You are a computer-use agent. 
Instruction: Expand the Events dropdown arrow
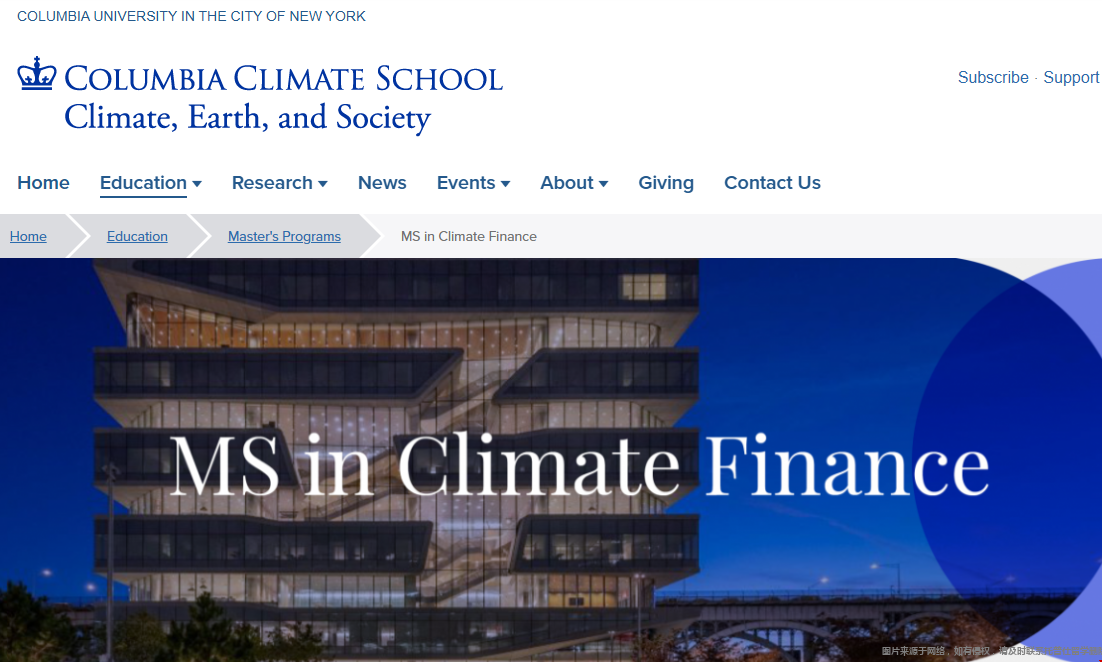tap(506, 184)
